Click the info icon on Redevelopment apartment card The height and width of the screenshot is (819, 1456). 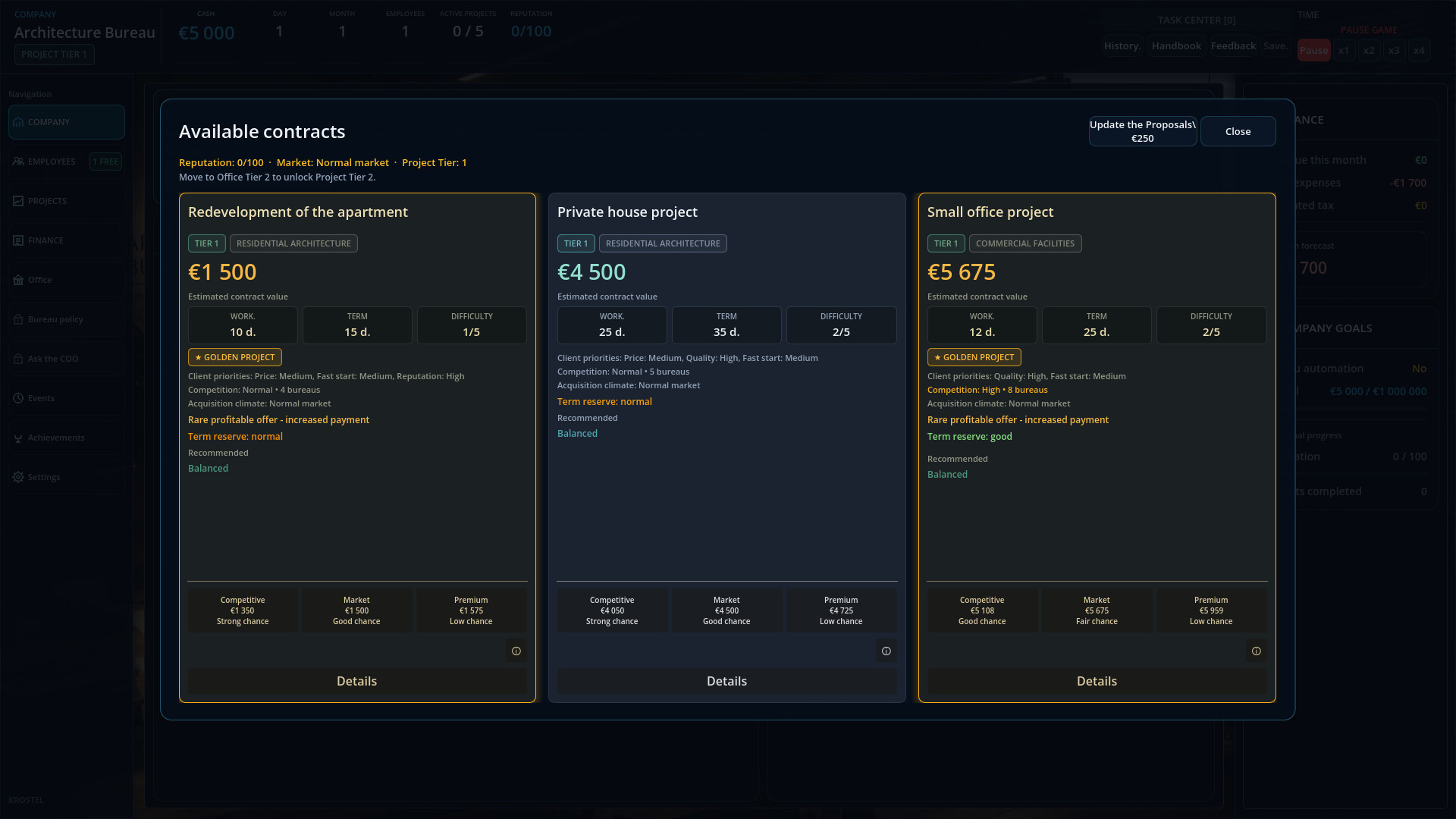coord(516,651)
